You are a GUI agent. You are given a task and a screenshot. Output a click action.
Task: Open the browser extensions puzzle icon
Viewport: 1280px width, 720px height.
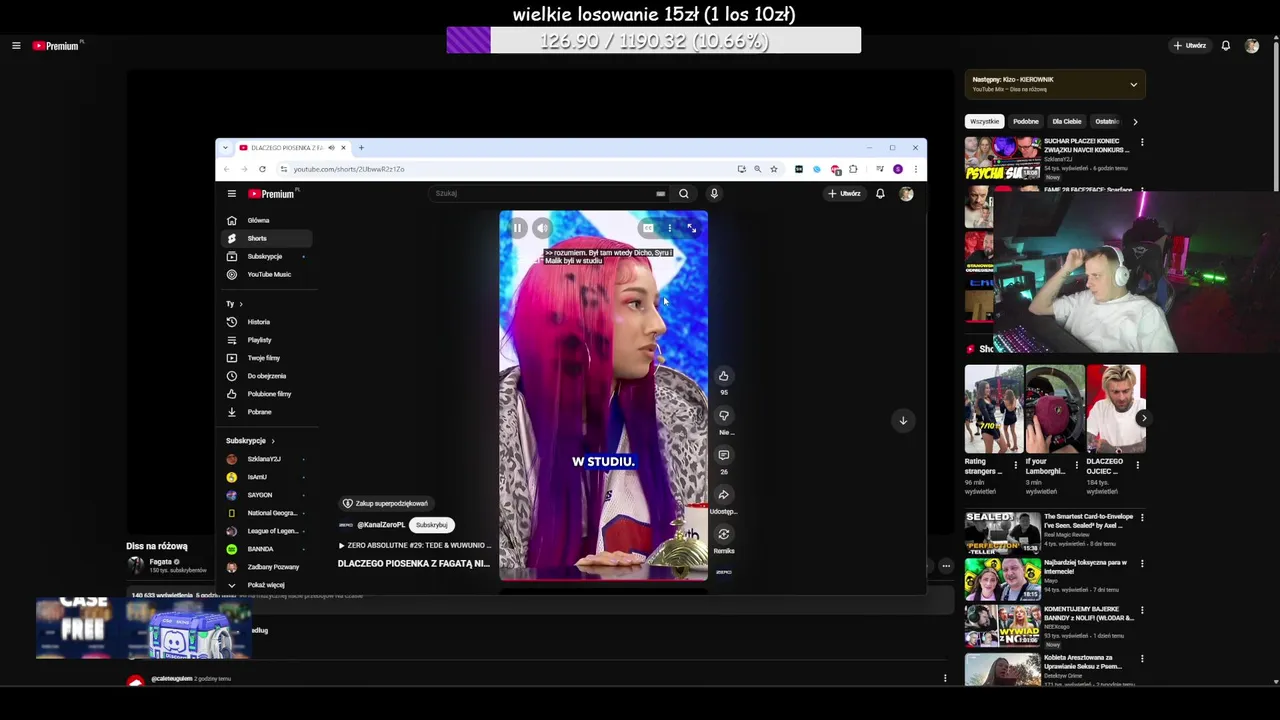[x=853, y=169]
